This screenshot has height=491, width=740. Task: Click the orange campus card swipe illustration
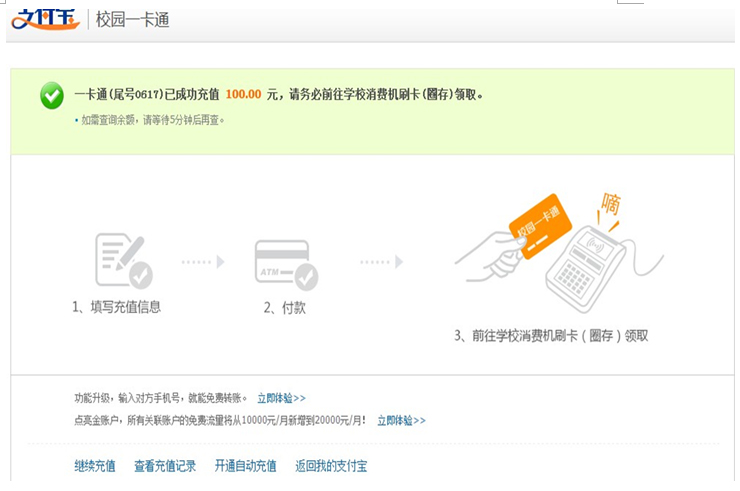(559, 253)
